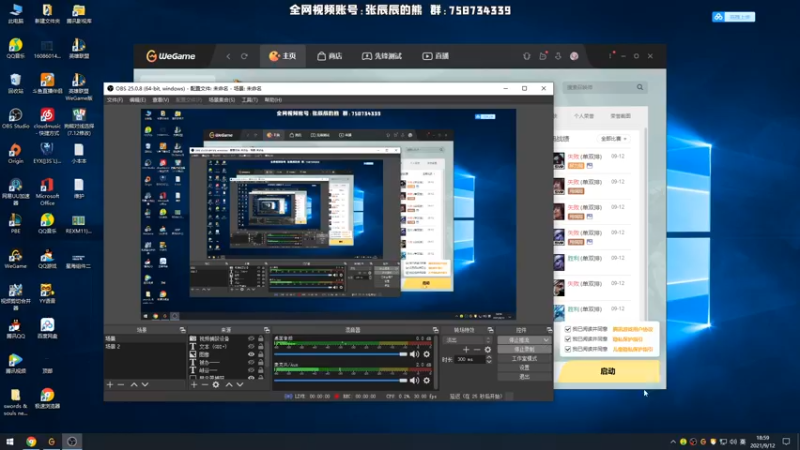Pop out the 来源 sources dock
Viewport: 800px width, 450px height.
pyautogui.click(x=266, y=330)
